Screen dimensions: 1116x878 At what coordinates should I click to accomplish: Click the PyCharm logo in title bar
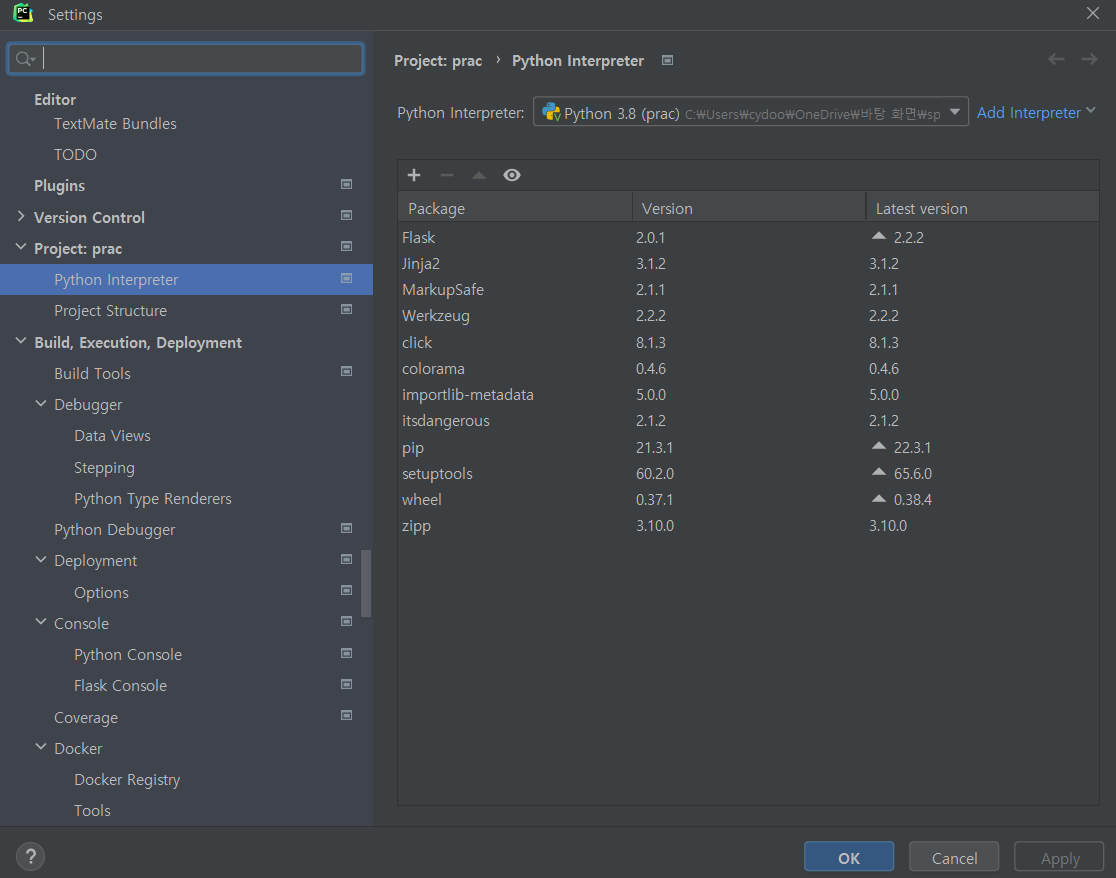[x=23, y=13]
